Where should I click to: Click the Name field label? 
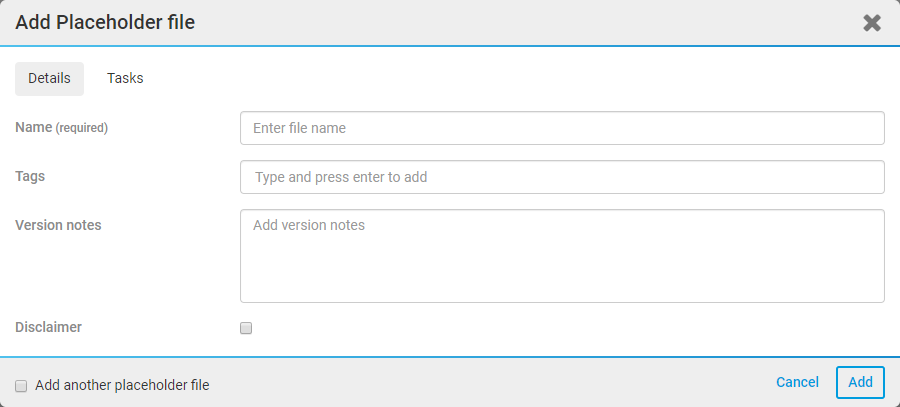[33, 127]
